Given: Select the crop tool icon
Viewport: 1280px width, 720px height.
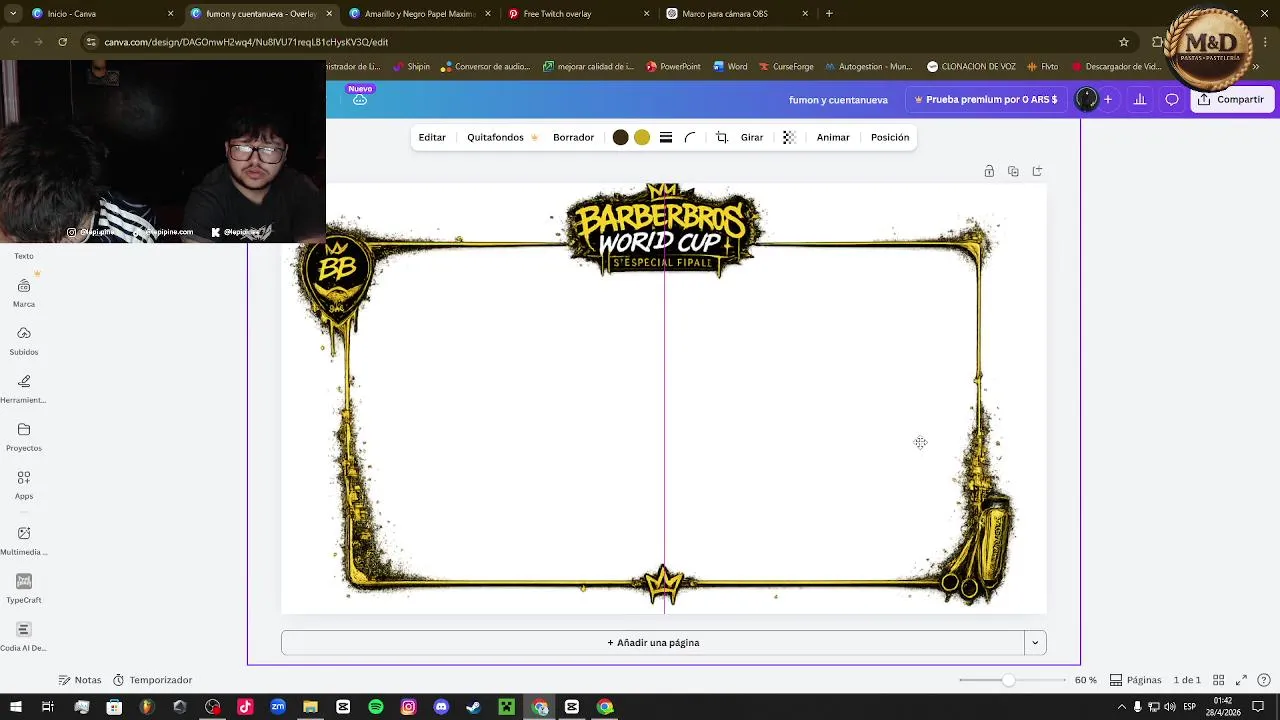Looking at the screenshot, I should [x=722, y=138].
